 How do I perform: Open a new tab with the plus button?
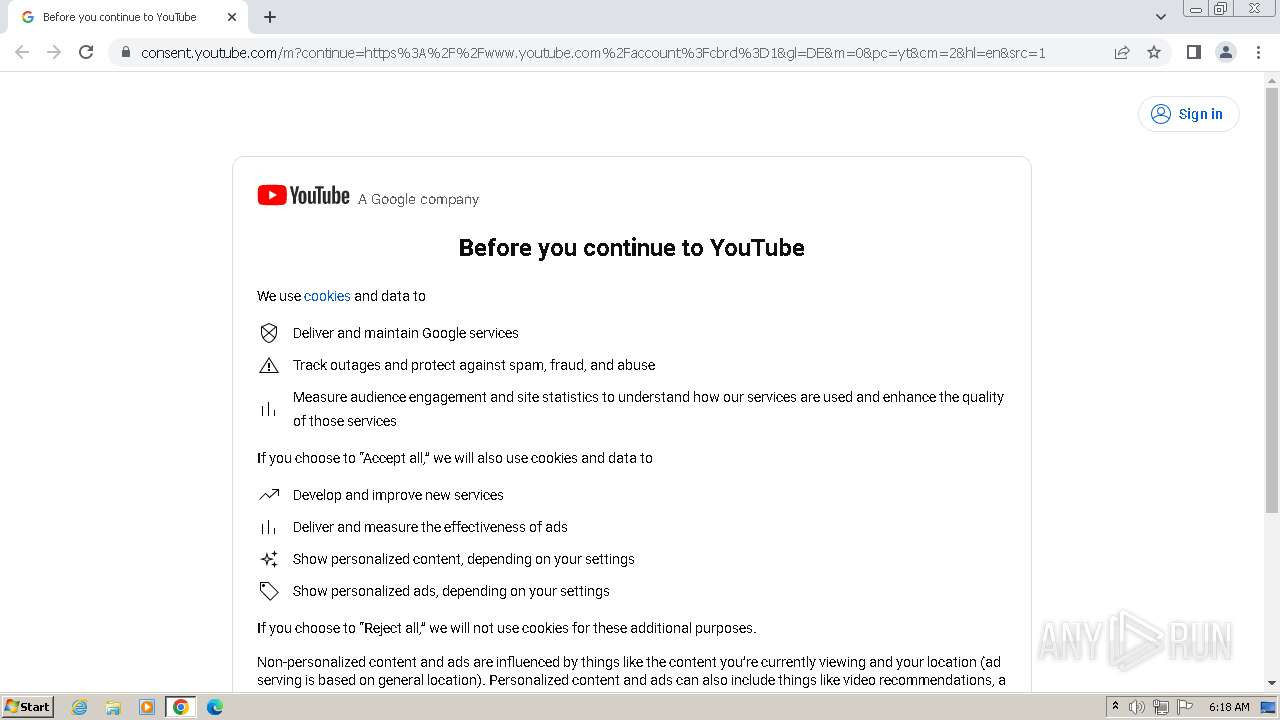pyautogui.click(x=270, y=17)
